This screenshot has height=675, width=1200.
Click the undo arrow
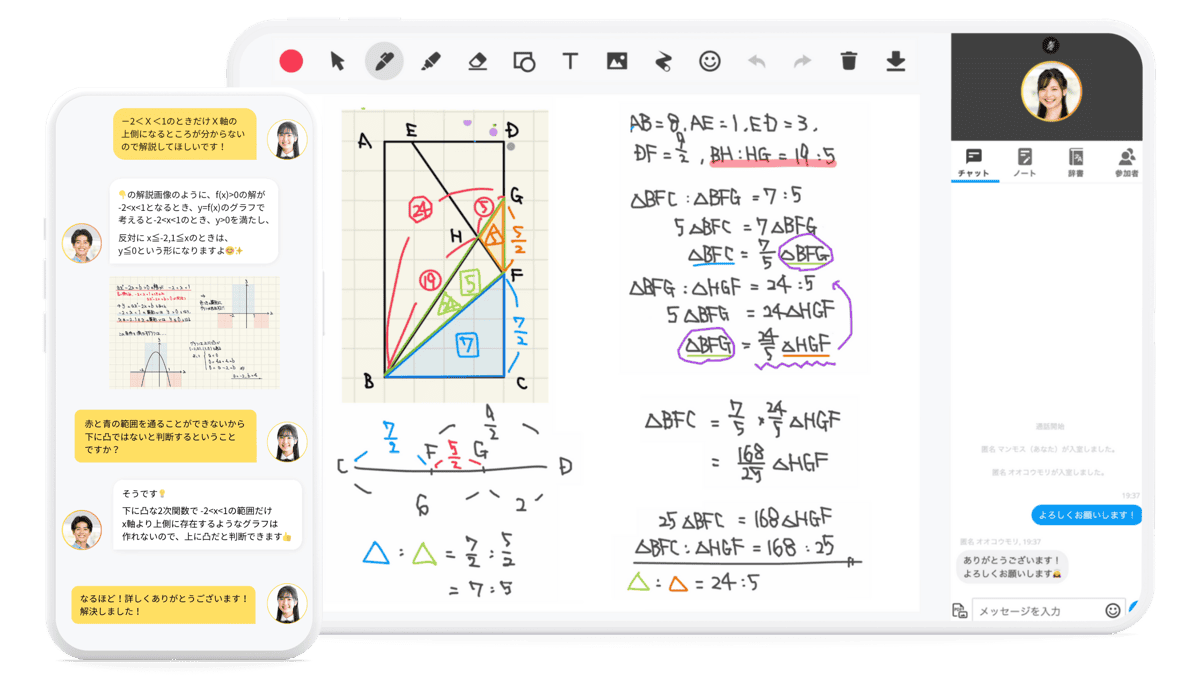[x=756, y=61]
